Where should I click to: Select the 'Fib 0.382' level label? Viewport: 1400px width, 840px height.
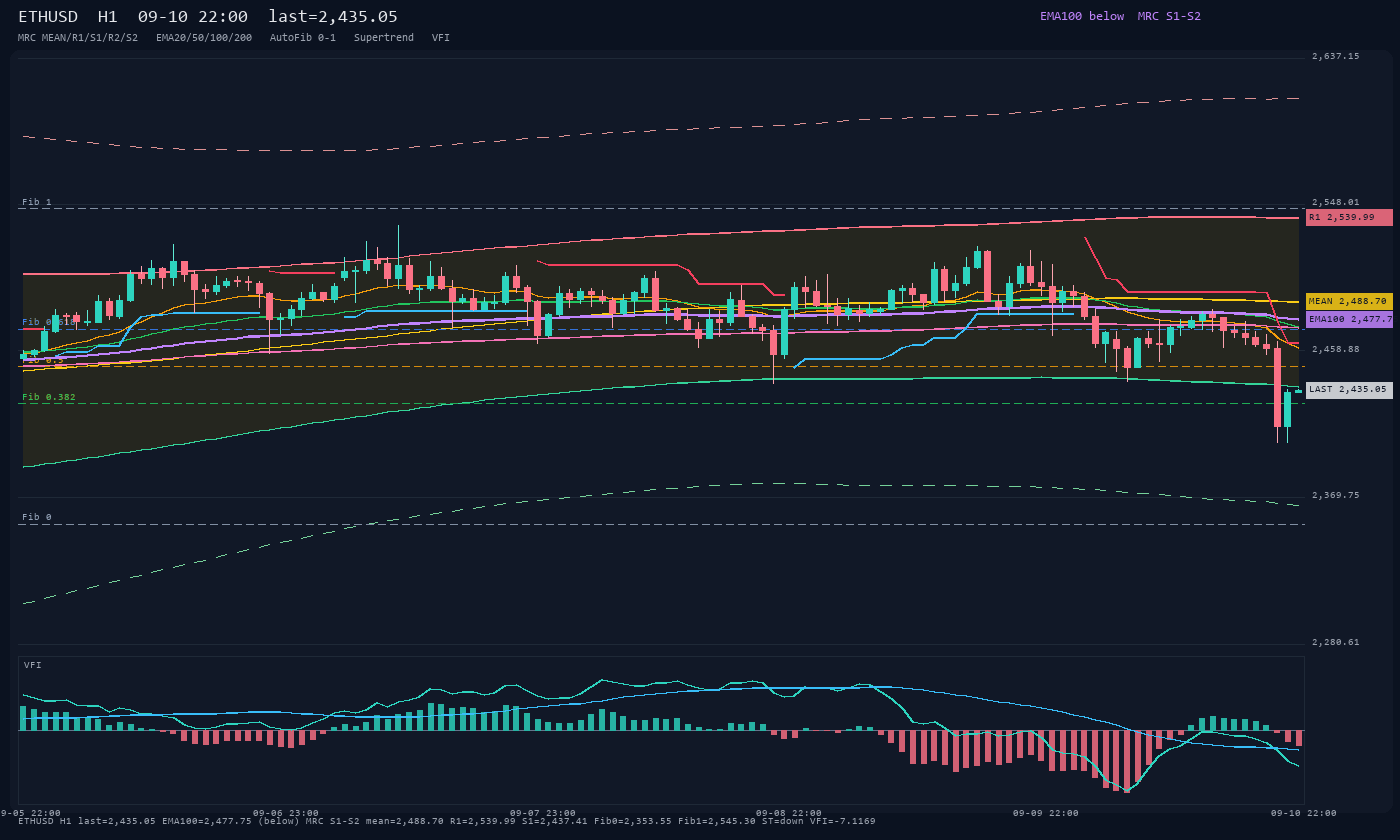point(49,397)
